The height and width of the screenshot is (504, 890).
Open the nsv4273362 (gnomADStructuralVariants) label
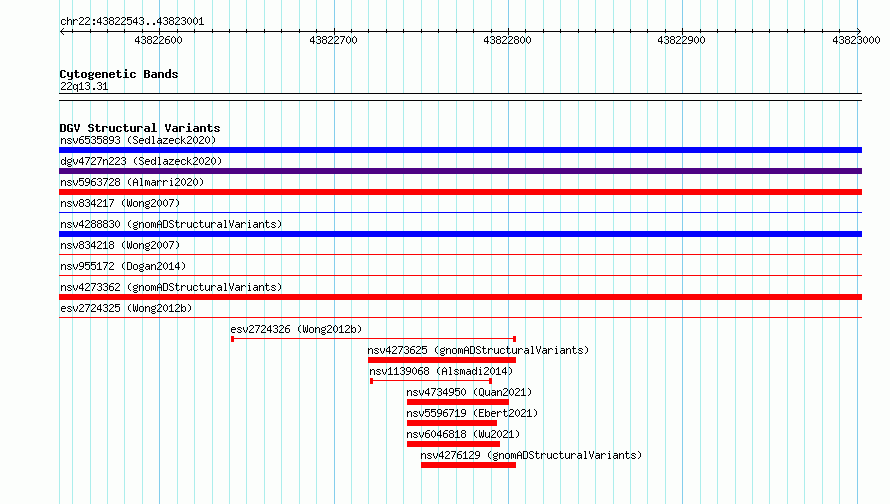(x=171, y=287)
